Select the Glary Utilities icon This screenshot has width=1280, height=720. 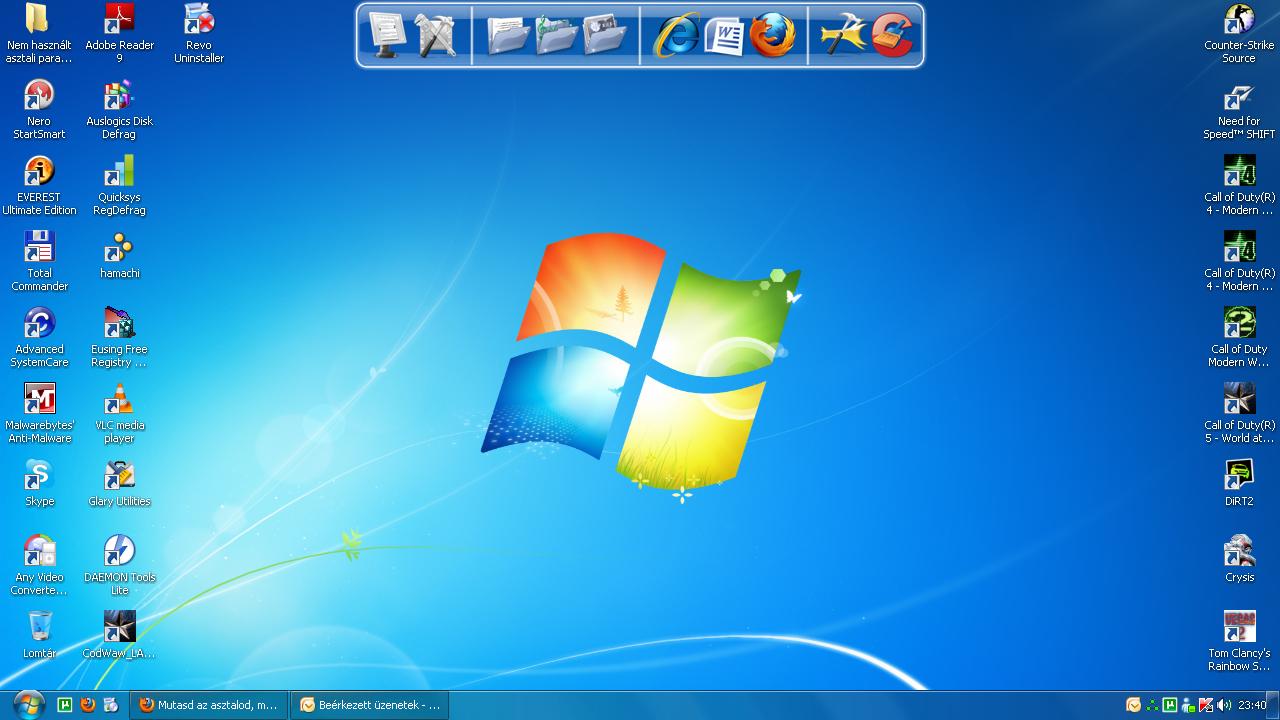tap(119, 483)
